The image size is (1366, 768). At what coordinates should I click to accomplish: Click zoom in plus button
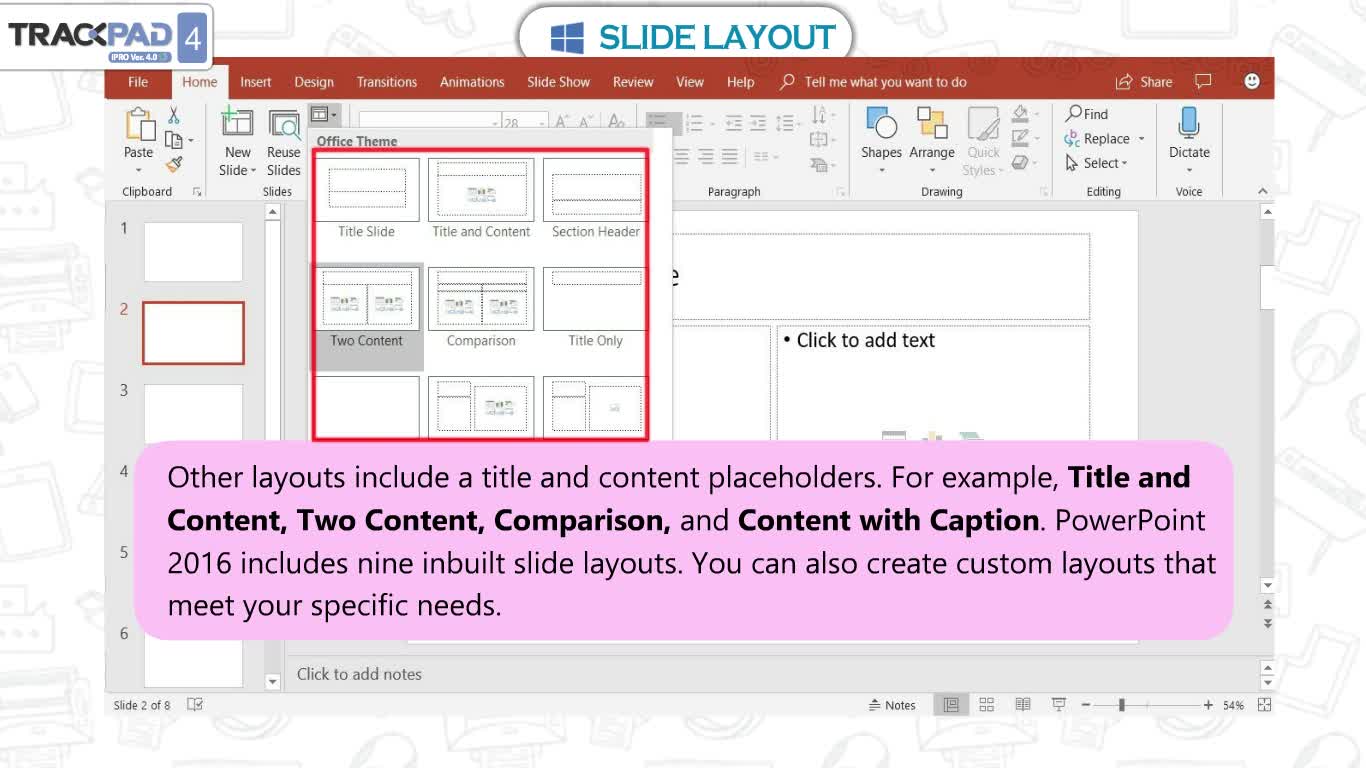(x=1208, y=705)
